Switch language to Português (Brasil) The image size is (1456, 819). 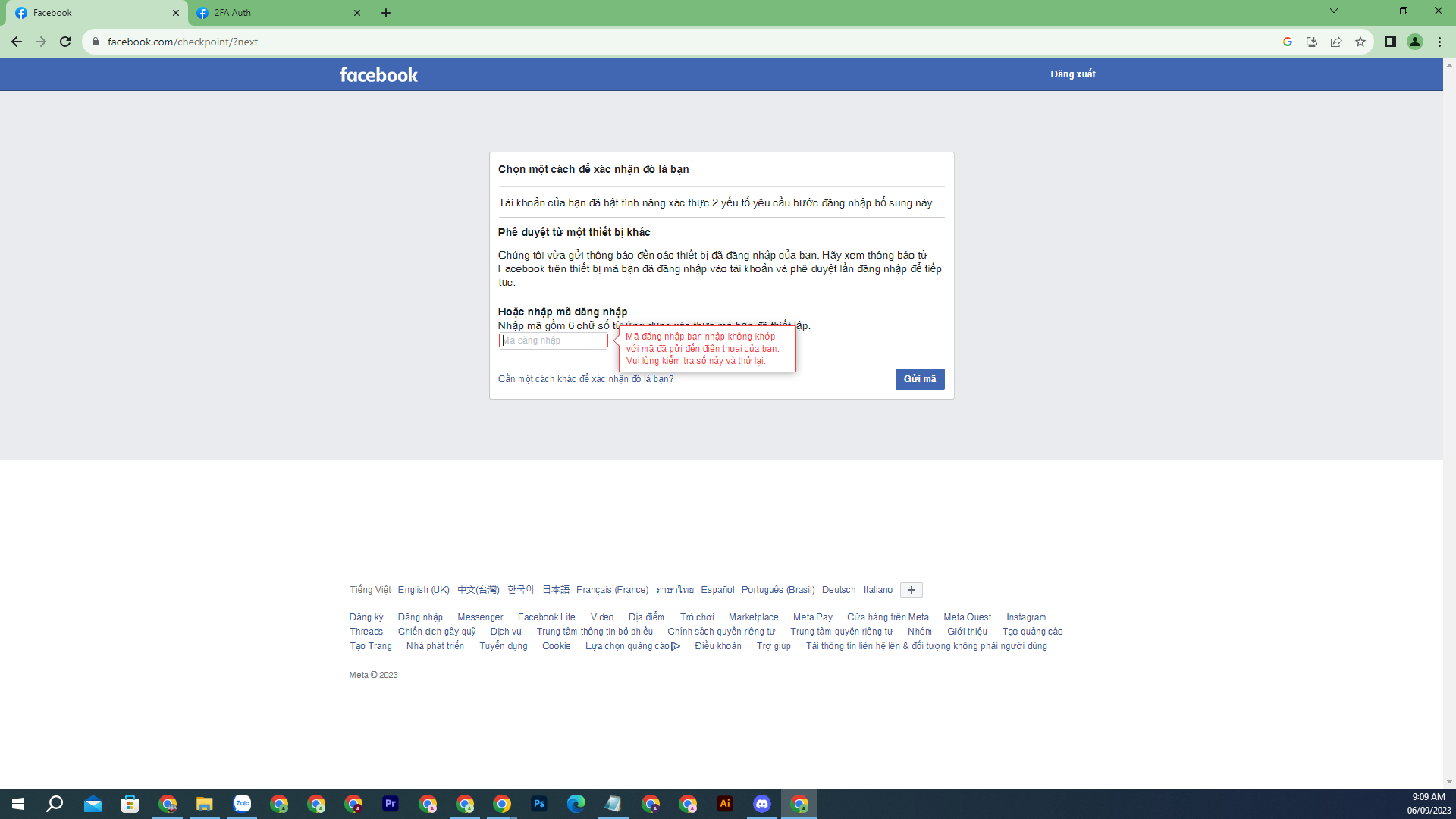[x=778, y=590]
